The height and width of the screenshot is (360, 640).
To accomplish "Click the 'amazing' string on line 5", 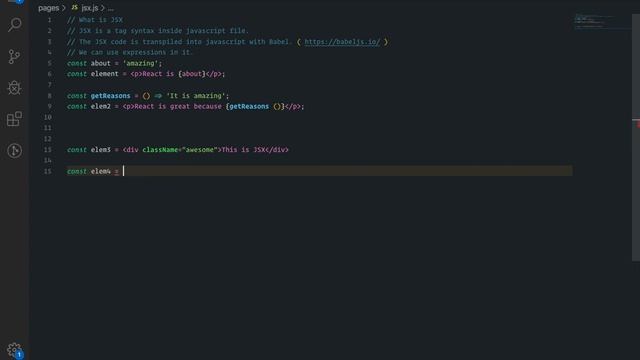I will [x=140, y=63].
